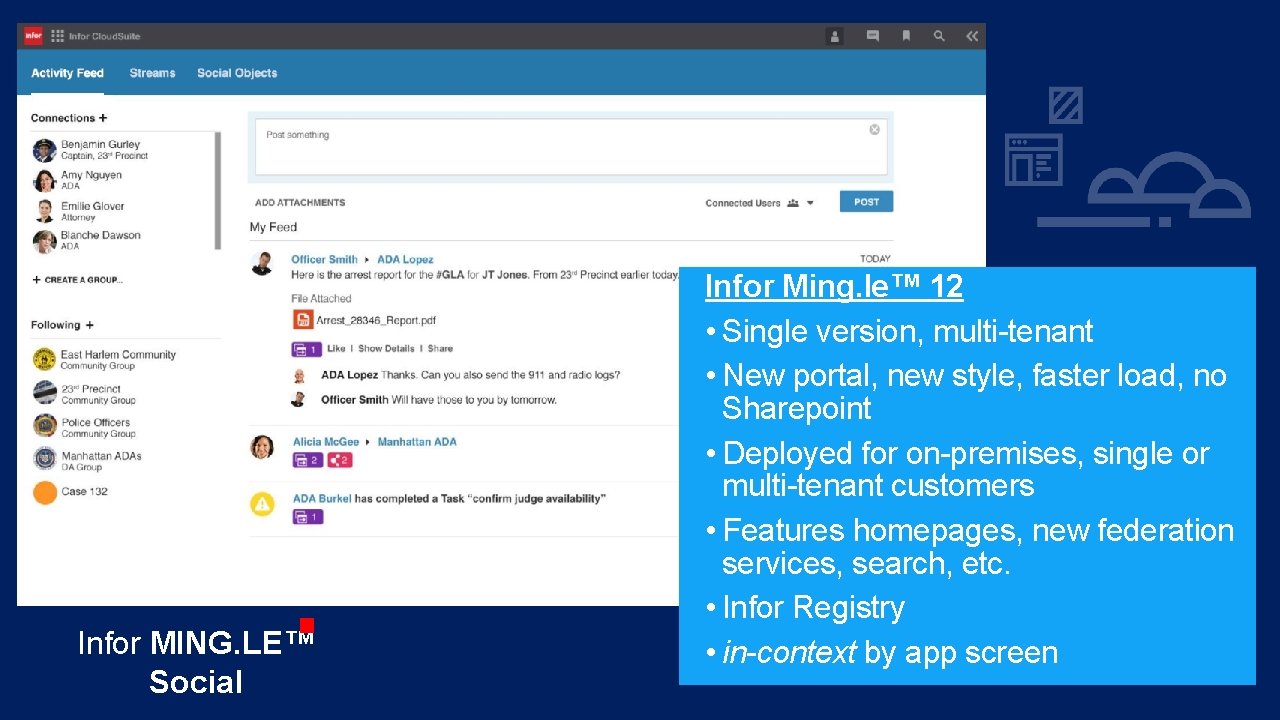Select Emilie Glover connection
The width and height of the screenshot is (1280, 720).
92,211
